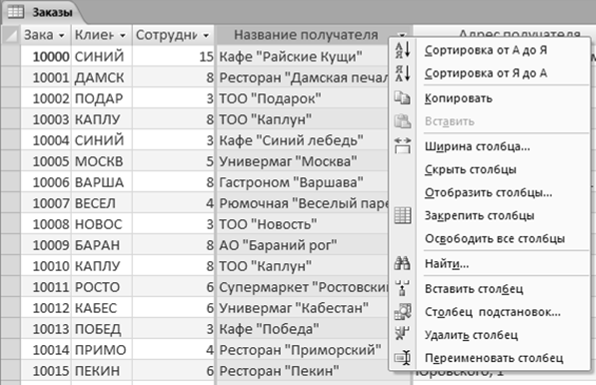This screenshot has width=596, height=385.
Task: Expand the Сотрудник column dropdown arrow
Action: (x=206, y=36)
